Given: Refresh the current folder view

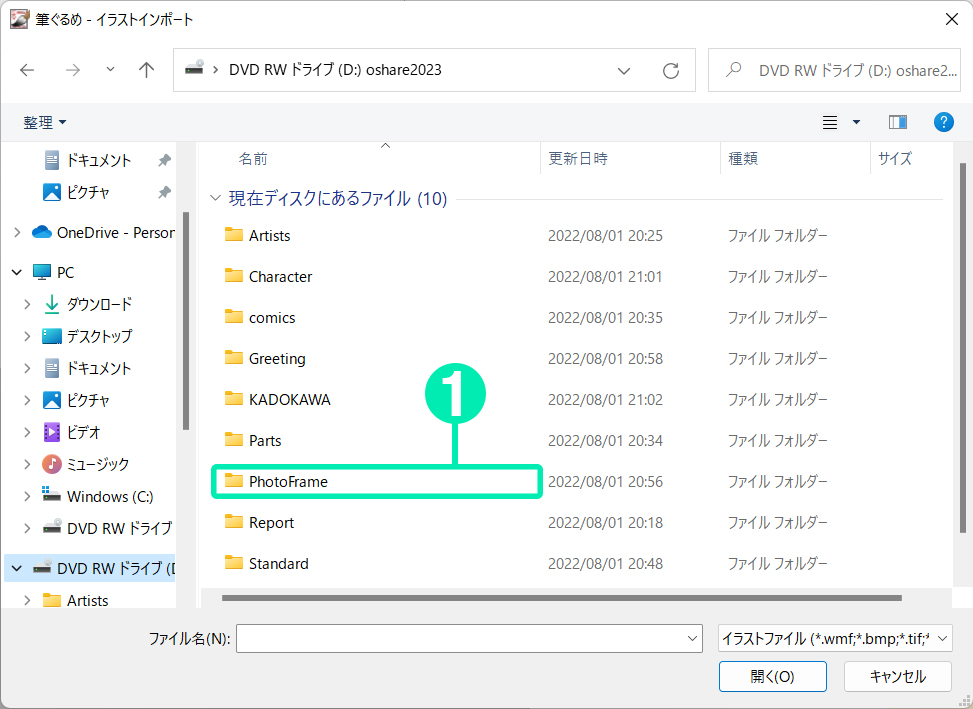Looking at the screenshot, I should tap(671, 71).
